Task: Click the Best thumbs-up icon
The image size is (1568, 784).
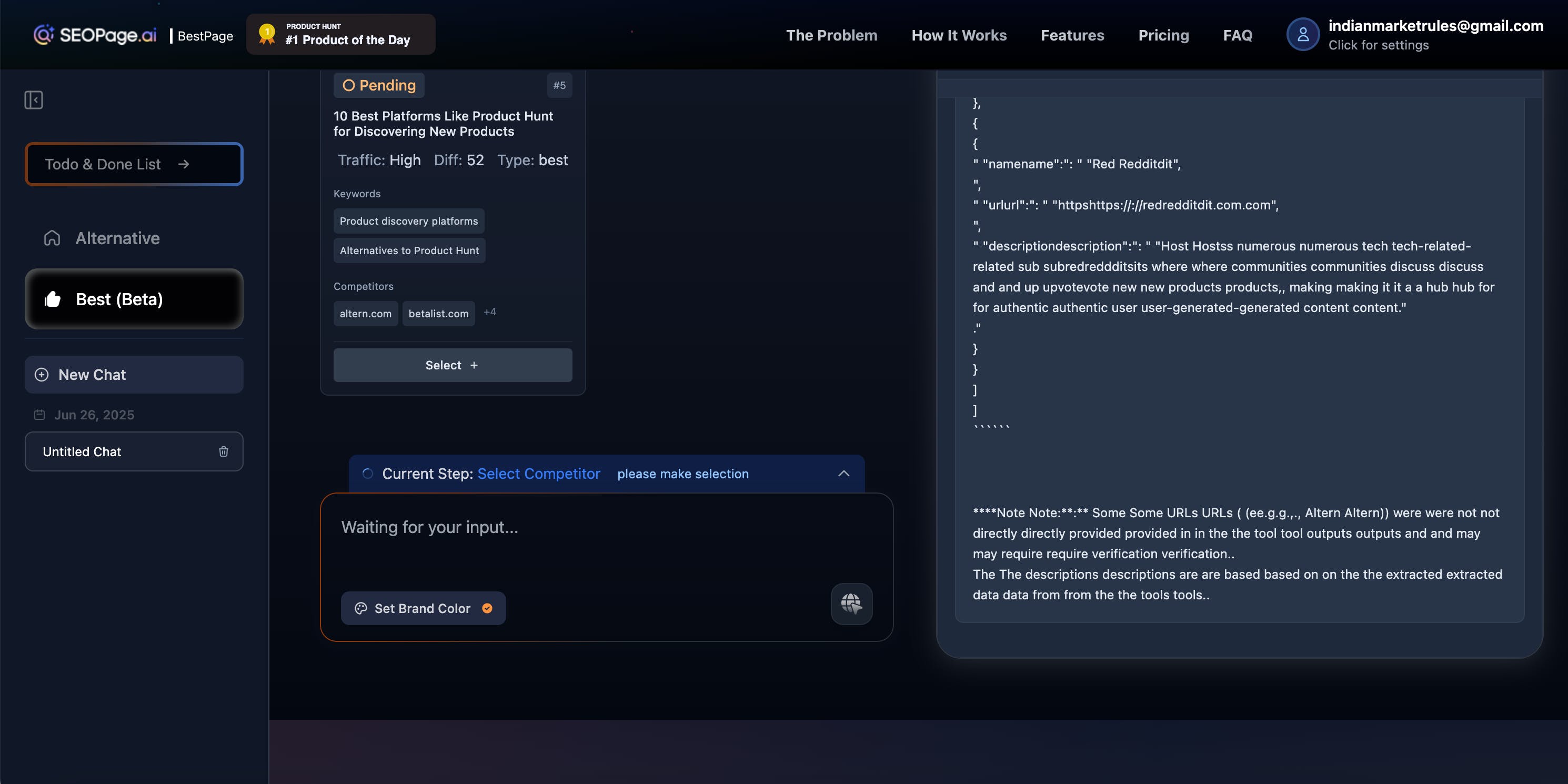Action: (52, 299)
